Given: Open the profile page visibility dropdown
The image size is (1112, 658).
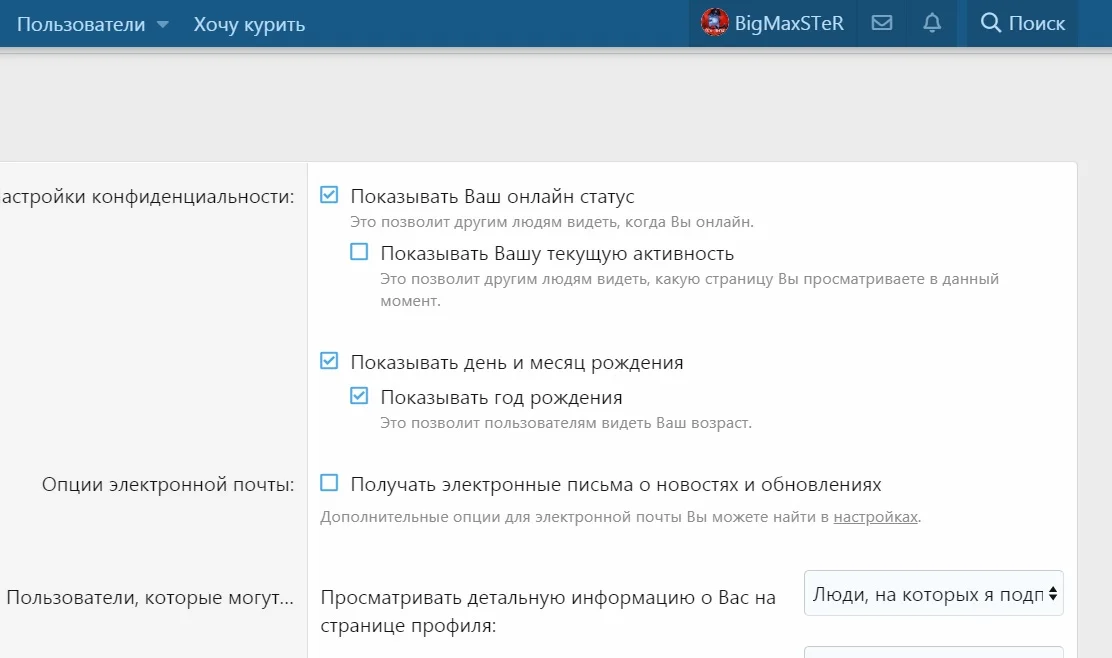Looking at the screenshot, I should 933,594.
